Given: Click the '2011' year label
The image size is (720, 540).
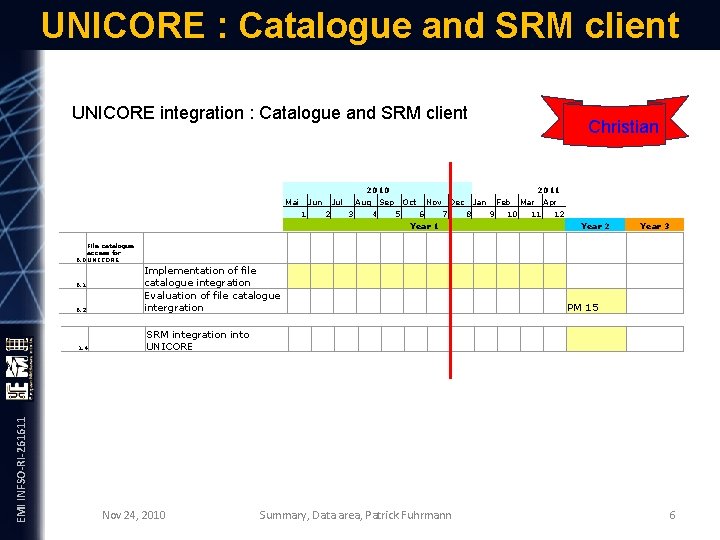Looking at the screenshot, I should pyautogui.click(x=549, y=190).
